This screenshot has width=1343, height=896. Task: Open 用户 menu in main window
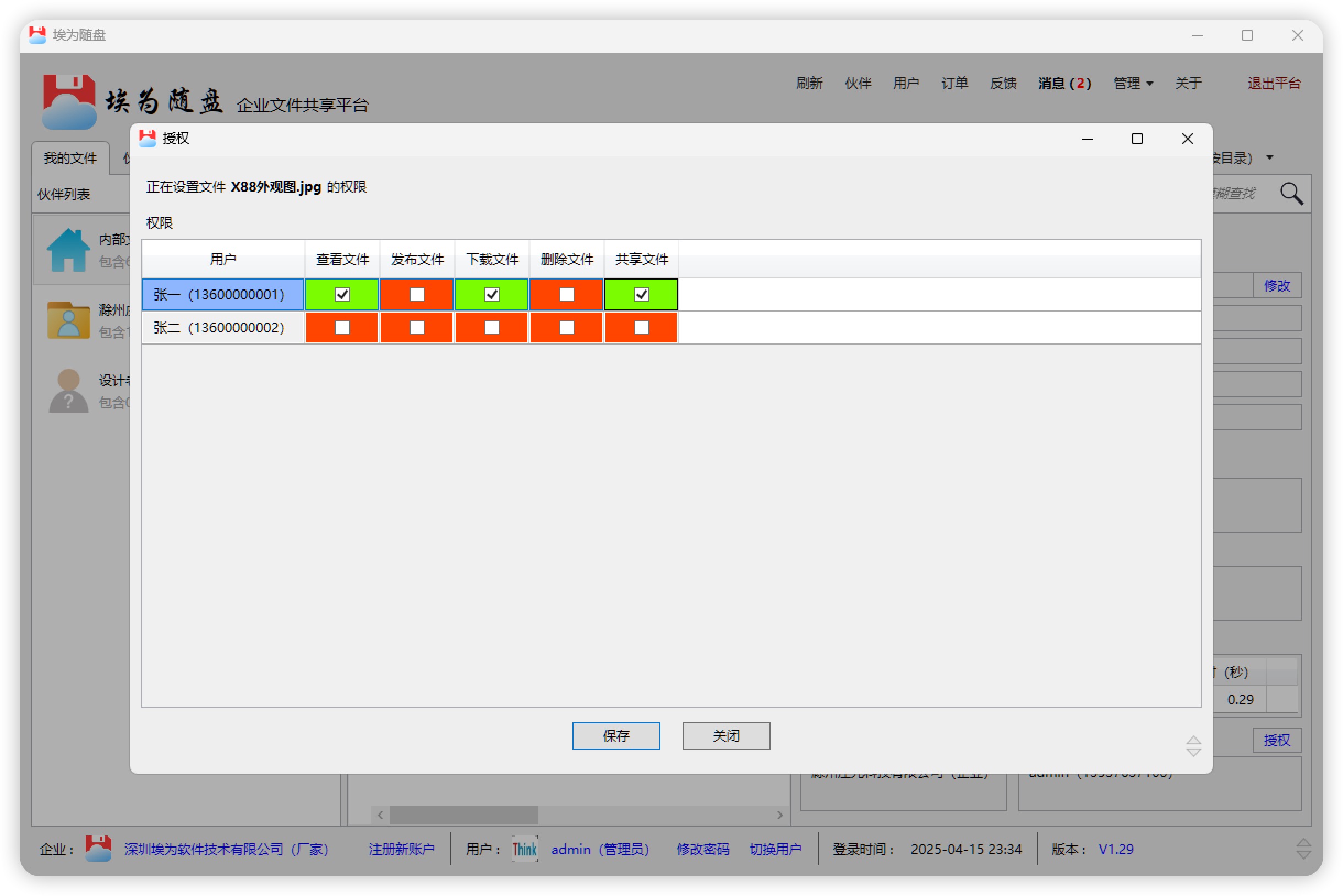click(905, 84)
